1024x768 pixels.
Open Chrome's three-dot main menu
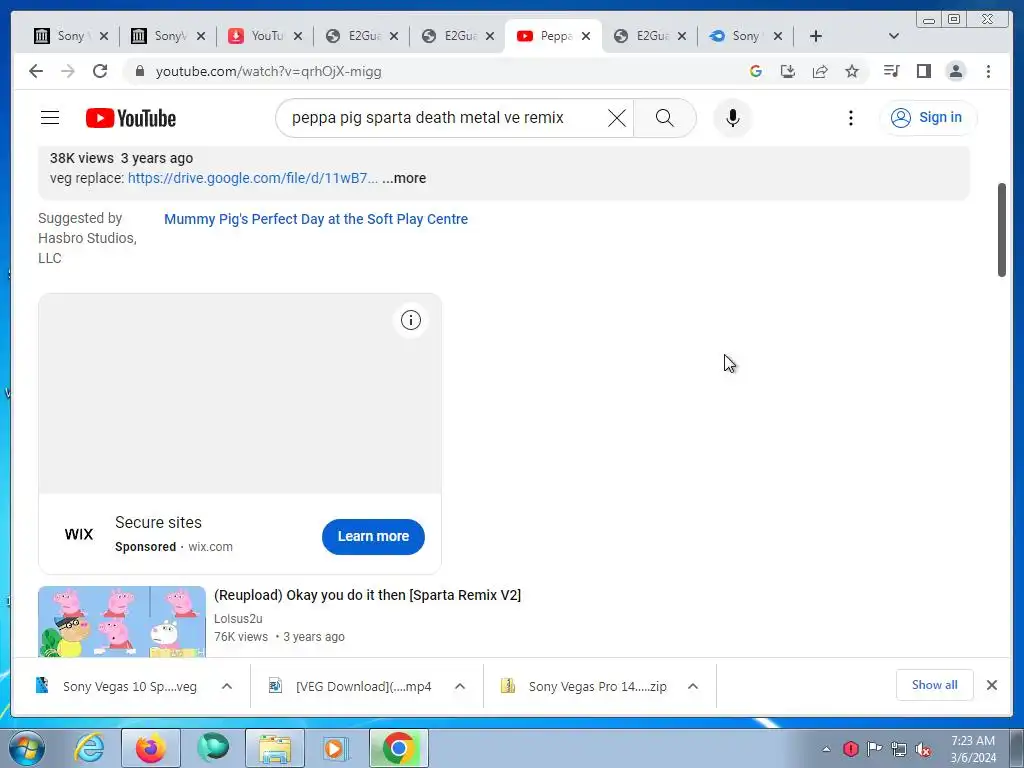[988, 71]
